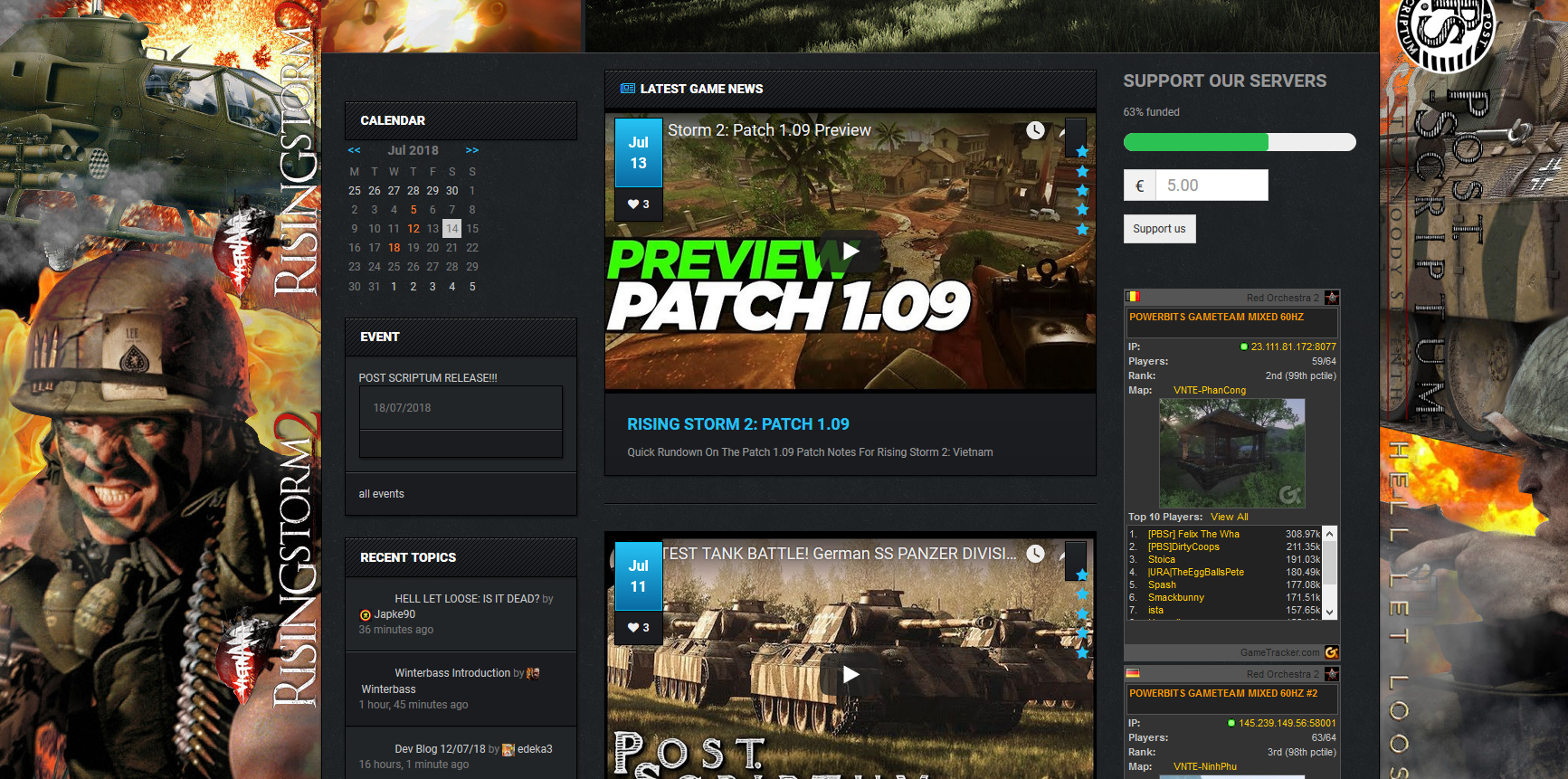Click Red Orchestra 2 game icon, first server
This screenshot has width=1568, height=779.
point(1332,298)
